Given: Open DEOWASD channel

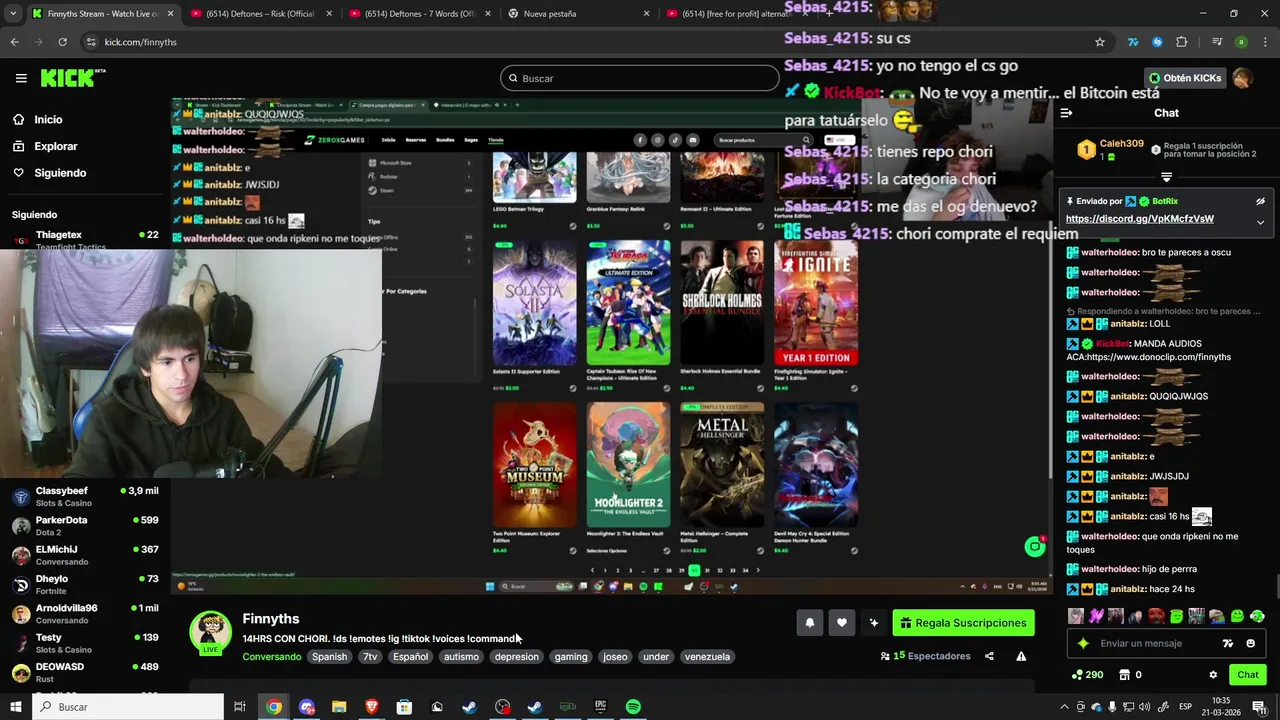Looking at the screenshot, I should coord(85,672).
